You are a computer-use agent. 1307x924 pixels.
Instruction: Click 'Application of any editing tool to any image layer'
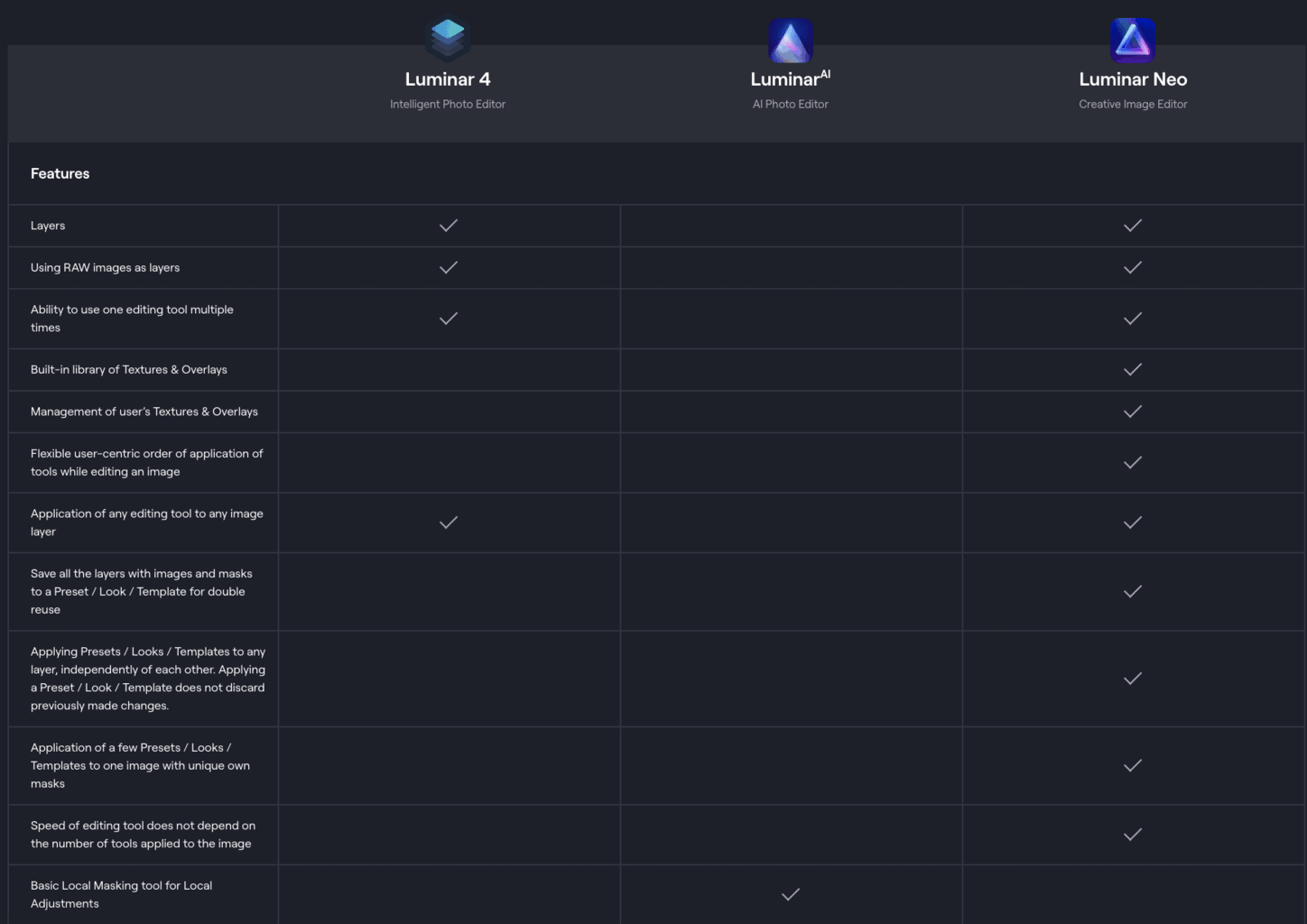pyautogui.click(x=147, y=522)
